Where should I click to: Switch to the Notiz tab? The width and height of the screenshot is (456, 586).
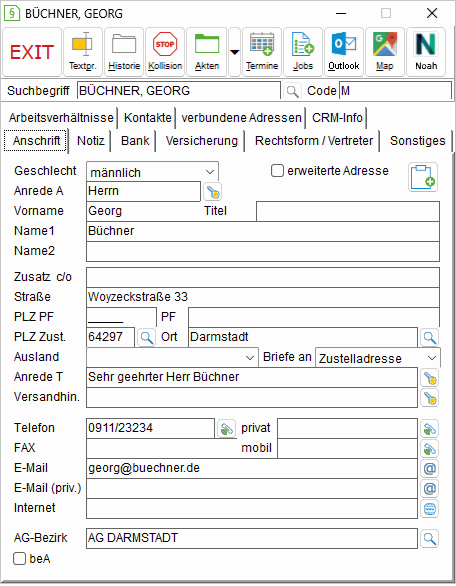[x=90, y=141]
